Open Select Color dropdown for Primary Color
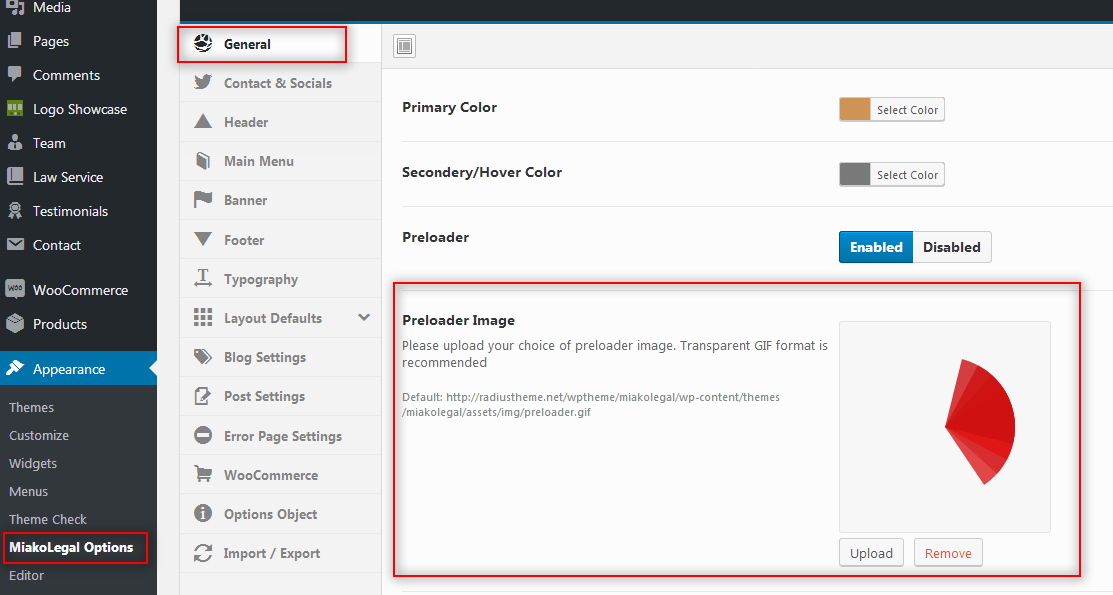 [907, 110]
